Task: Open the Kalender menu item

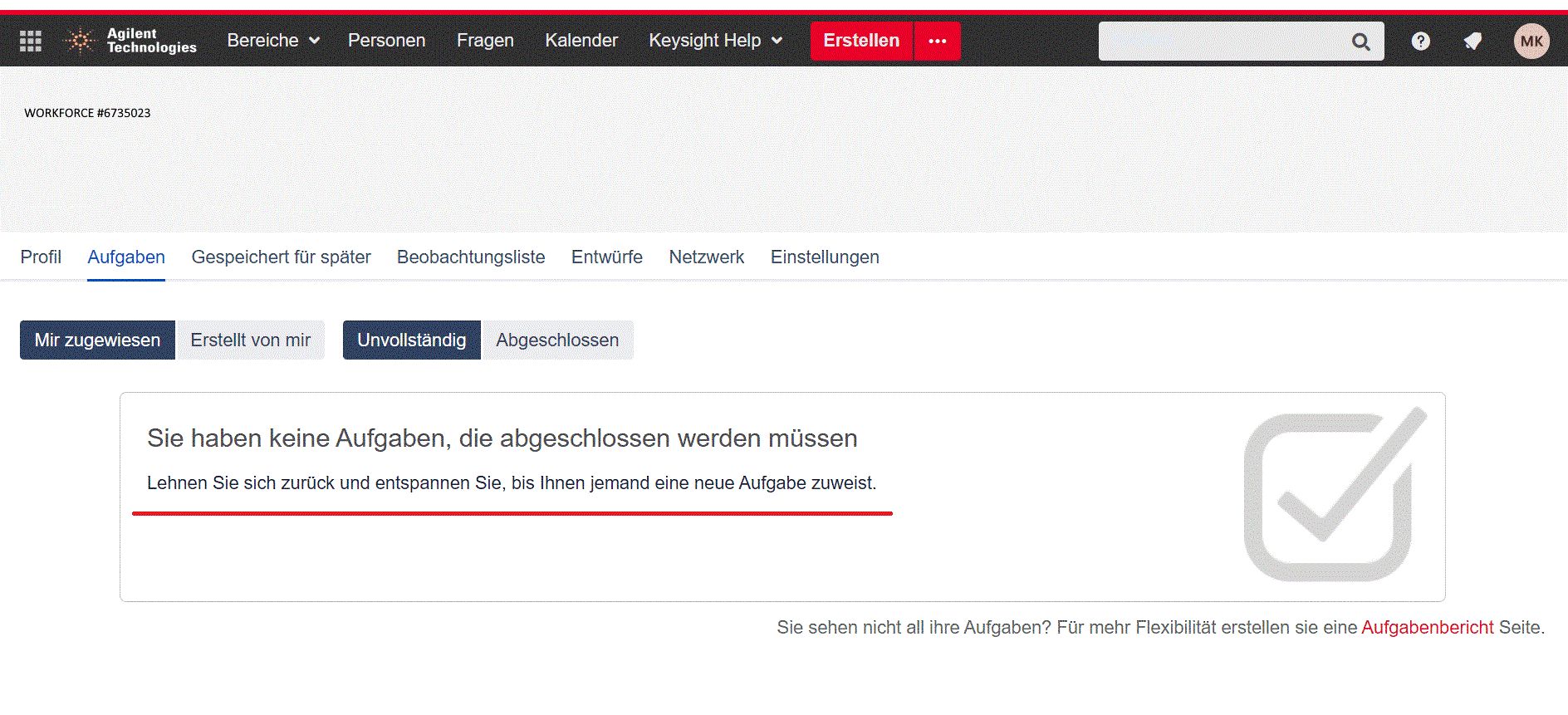Action: (581, 41)
